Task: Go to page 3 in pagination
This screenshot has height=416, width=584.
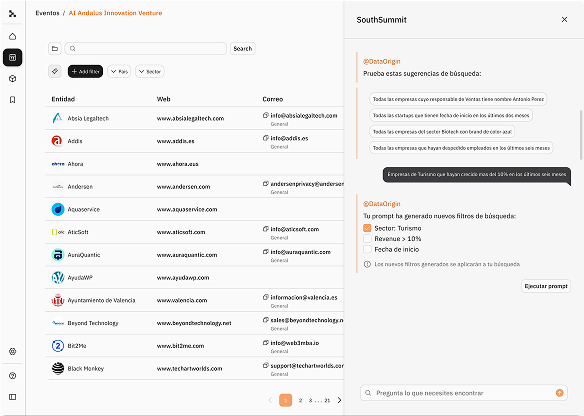Action: (x=310, y=401)
